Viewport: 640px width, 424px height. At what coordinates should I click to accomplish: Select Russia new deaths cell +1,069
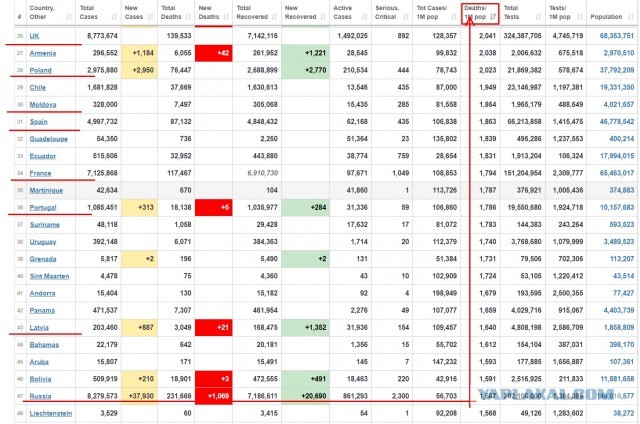213,396
